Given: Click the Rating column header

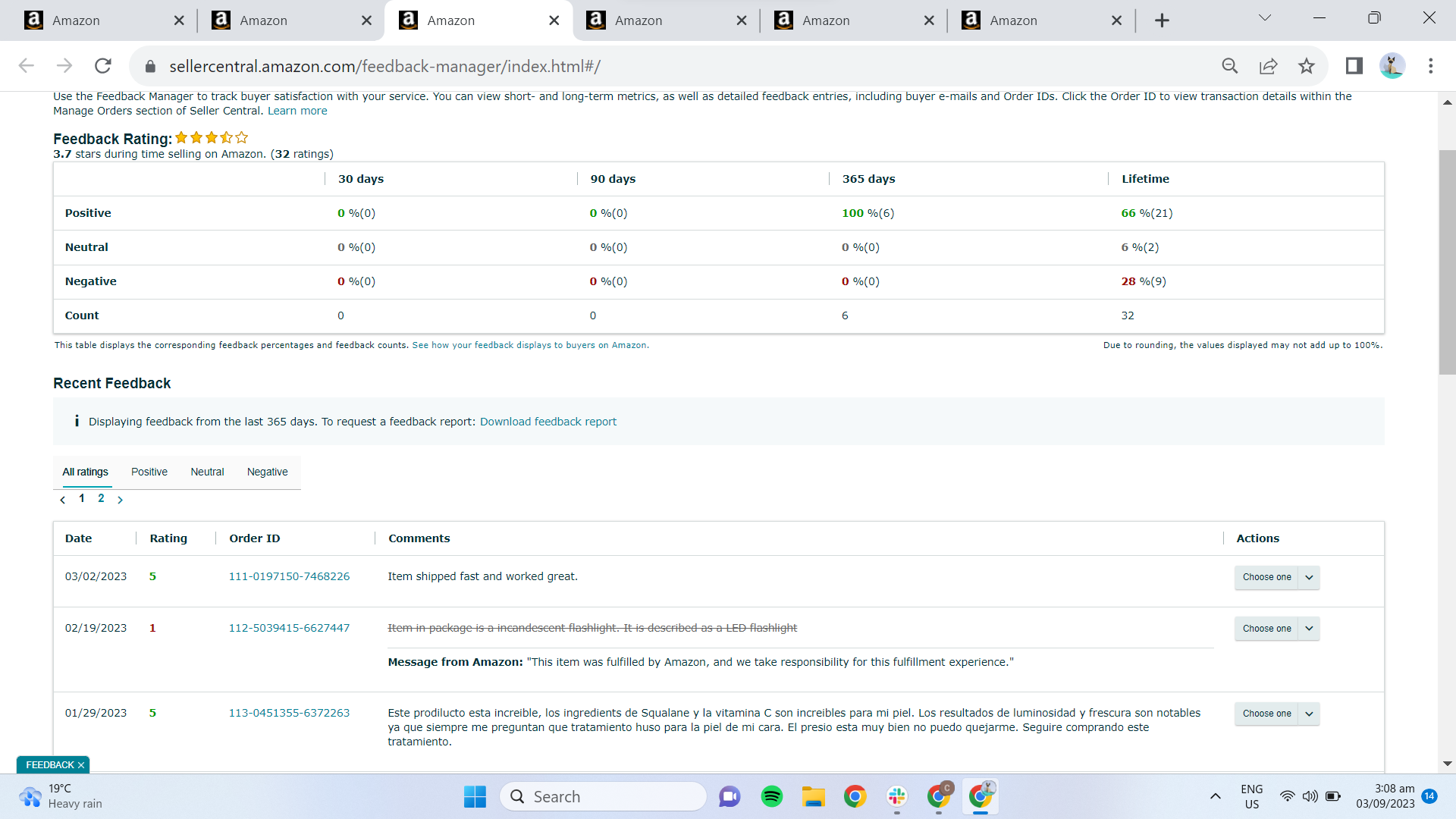Looking at the screenshot, I should (x=168, y=538).
